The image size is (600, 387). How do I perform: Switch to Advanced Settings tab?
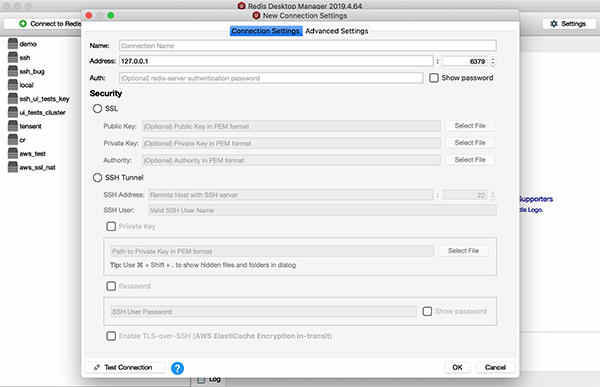[x=337, y=31]
